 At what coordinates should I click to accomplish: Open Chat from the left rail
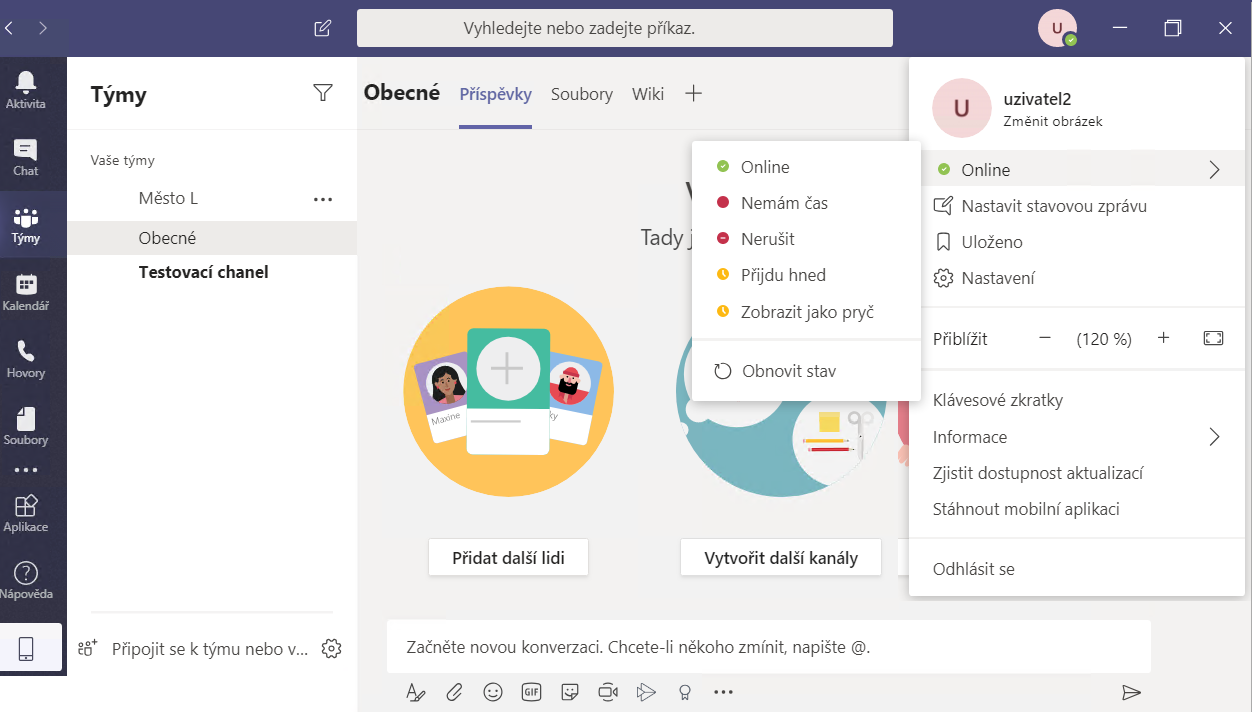pyautogui.click(x=26, y=157)
